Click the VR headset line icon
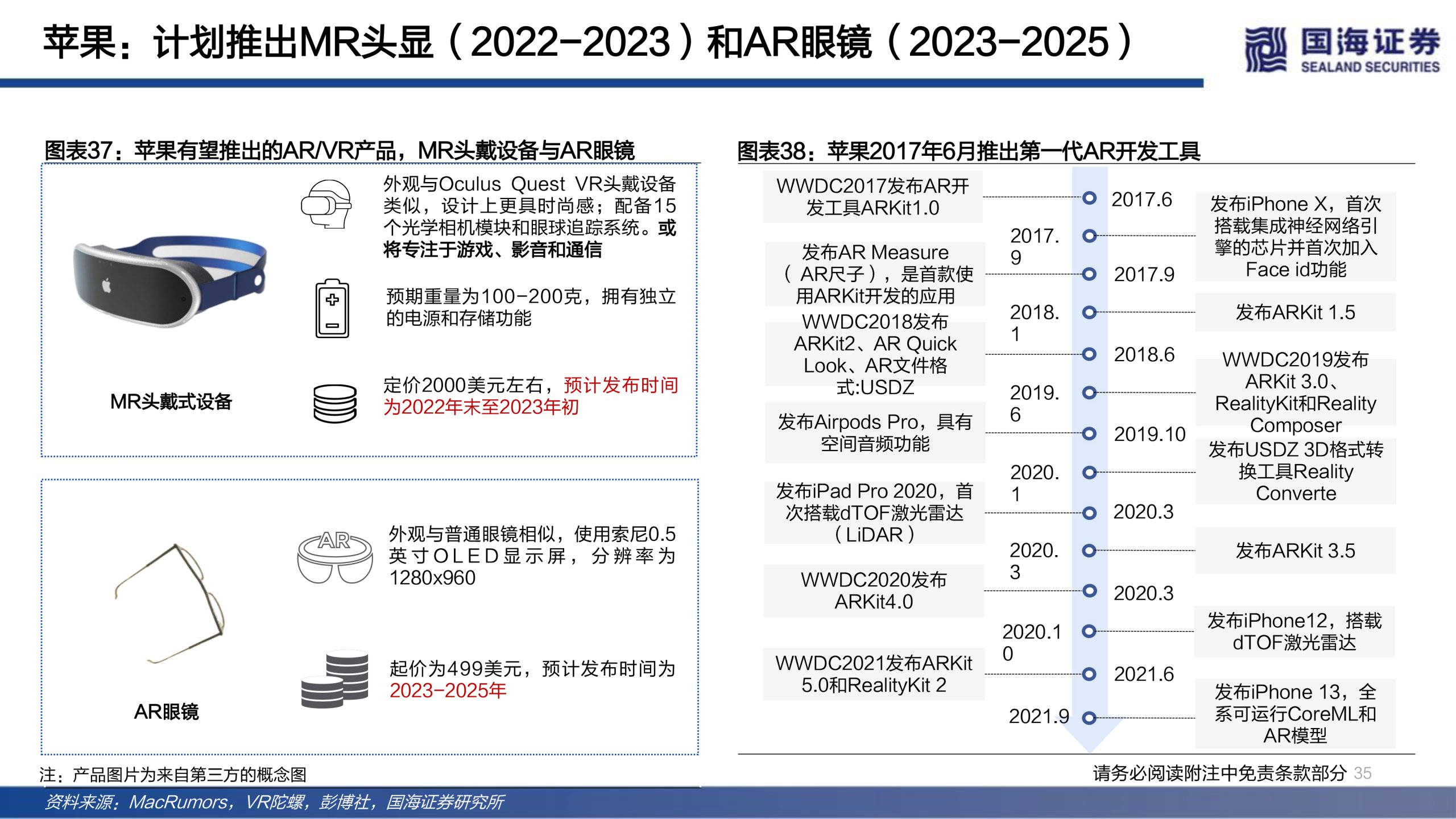The width and height of the screenshot is (1456, 819). coord(326,204)
